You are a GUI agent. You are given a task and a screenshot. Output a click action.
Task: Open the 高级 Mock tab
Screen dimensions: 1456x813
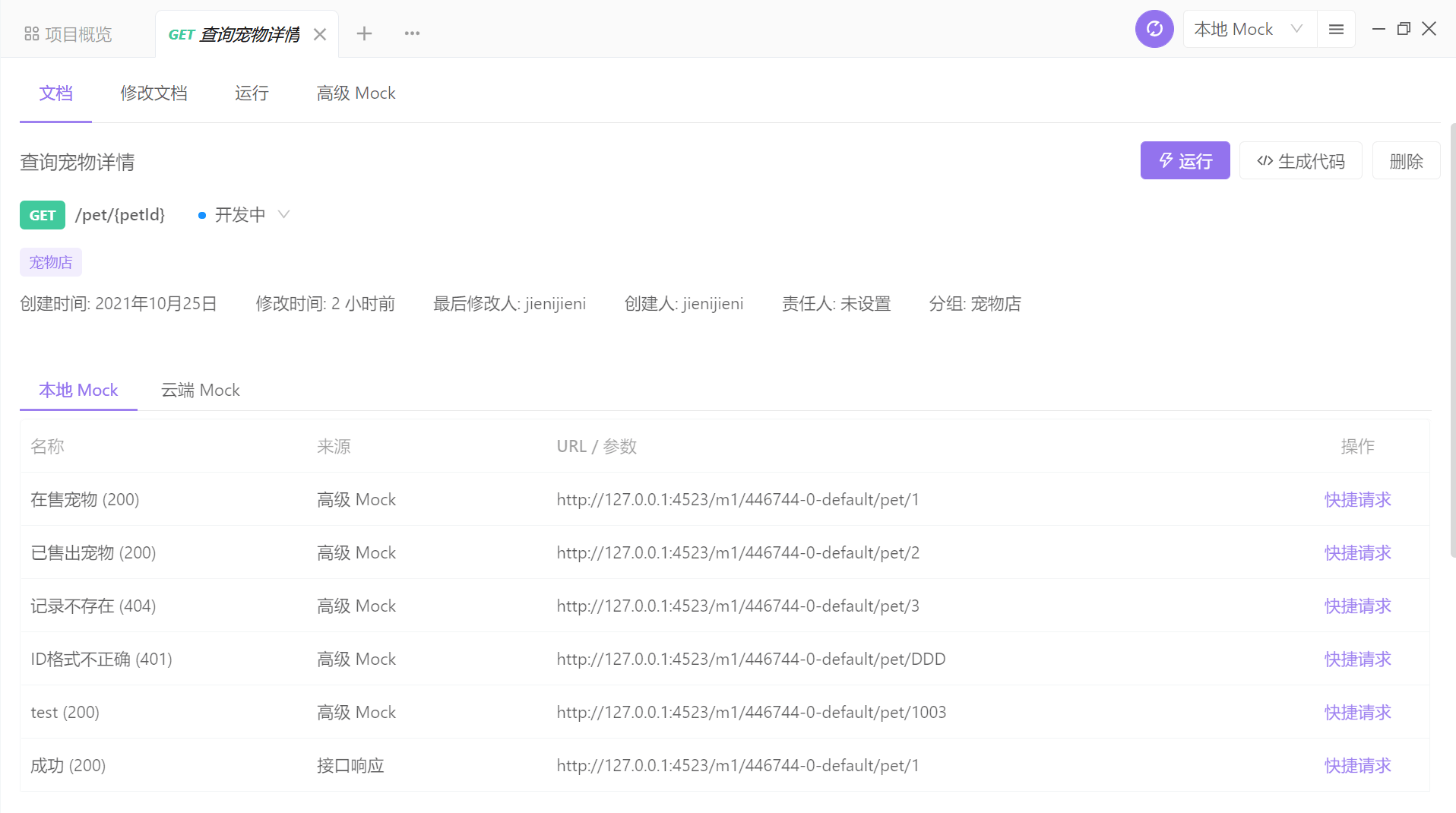click(x=356, y=93)
